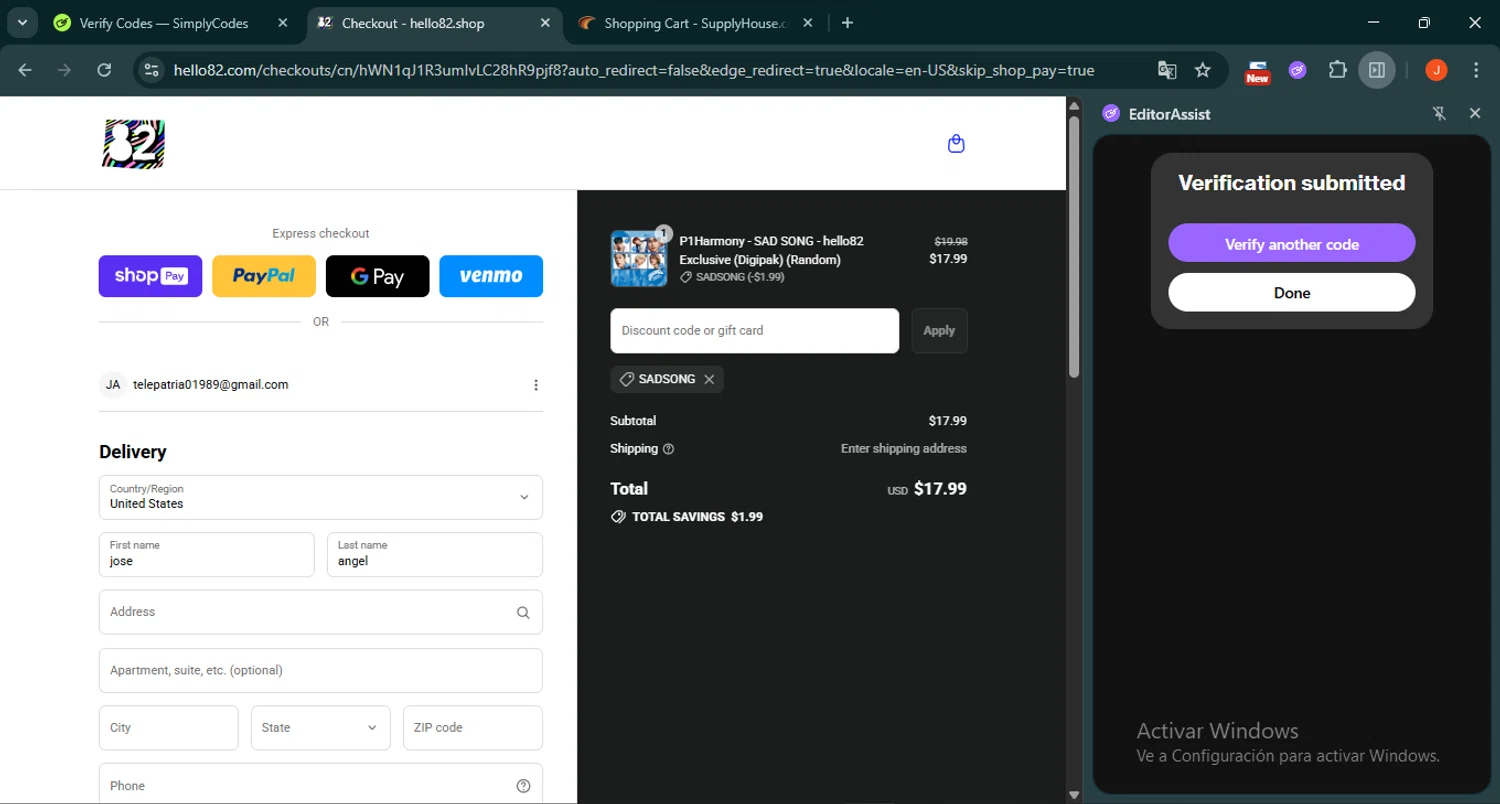Click the First name field

click(207, 554)
